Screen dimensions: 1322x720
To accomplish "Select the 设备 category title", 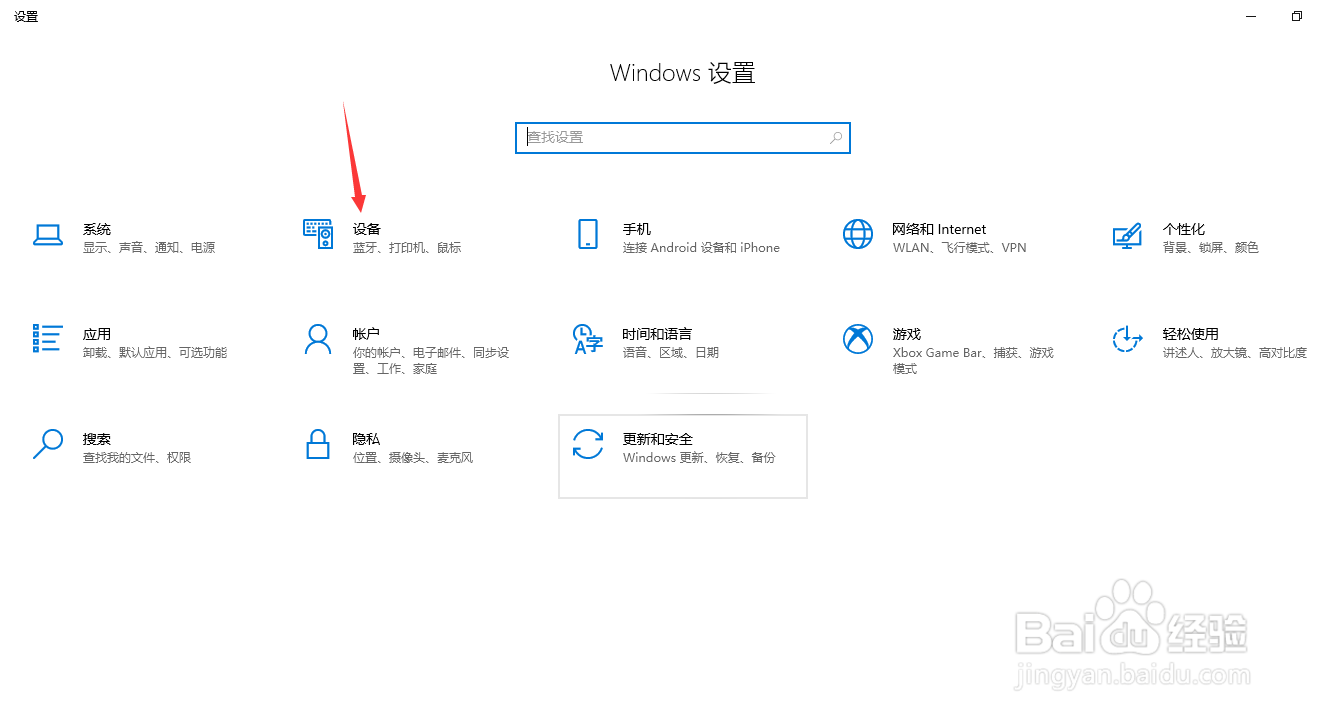I will click(367, 229).
